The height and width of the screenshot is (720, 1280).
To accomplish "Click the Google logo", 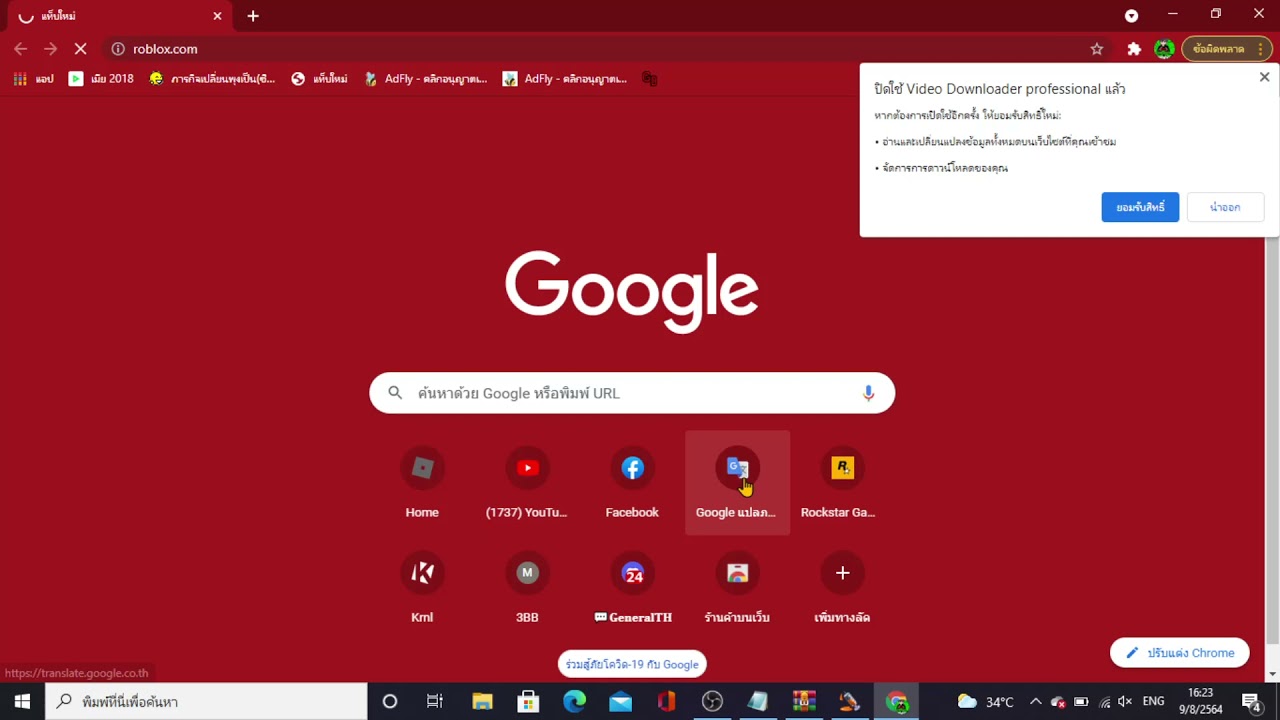I will click(x=632, y=292).
